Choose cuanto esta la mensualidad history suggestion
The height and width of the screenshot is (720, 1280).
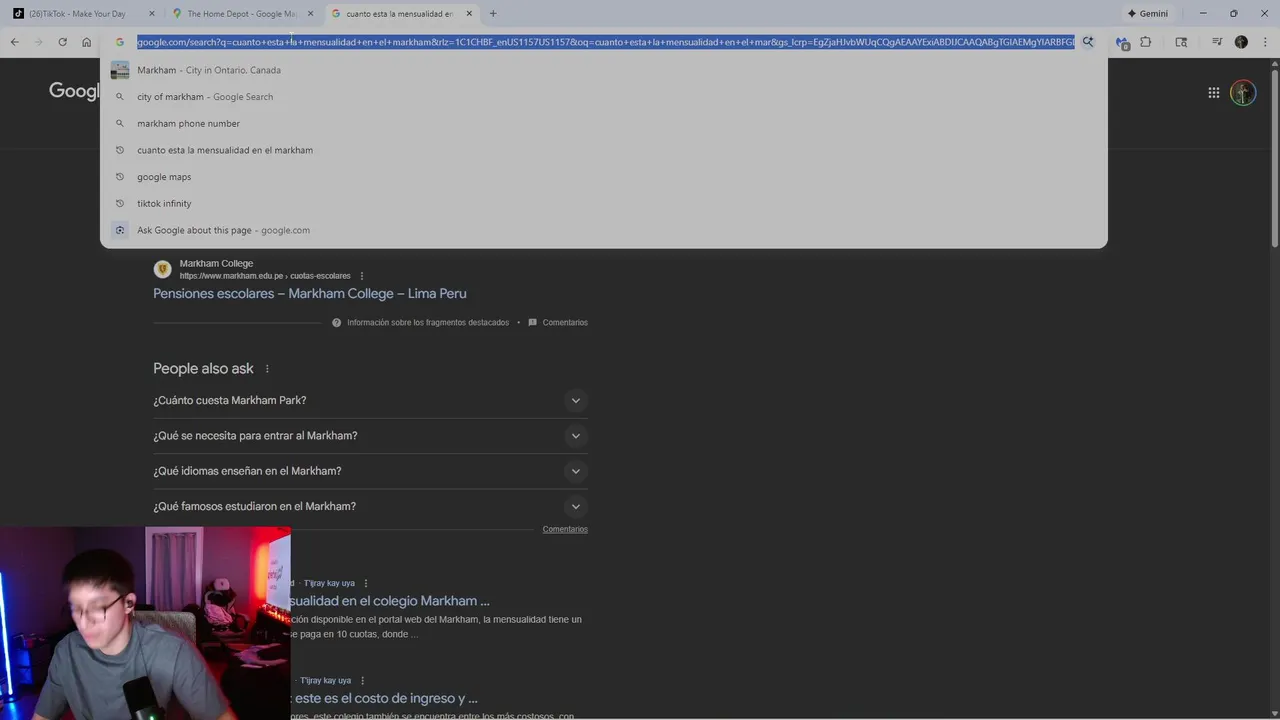coord(603,150)
